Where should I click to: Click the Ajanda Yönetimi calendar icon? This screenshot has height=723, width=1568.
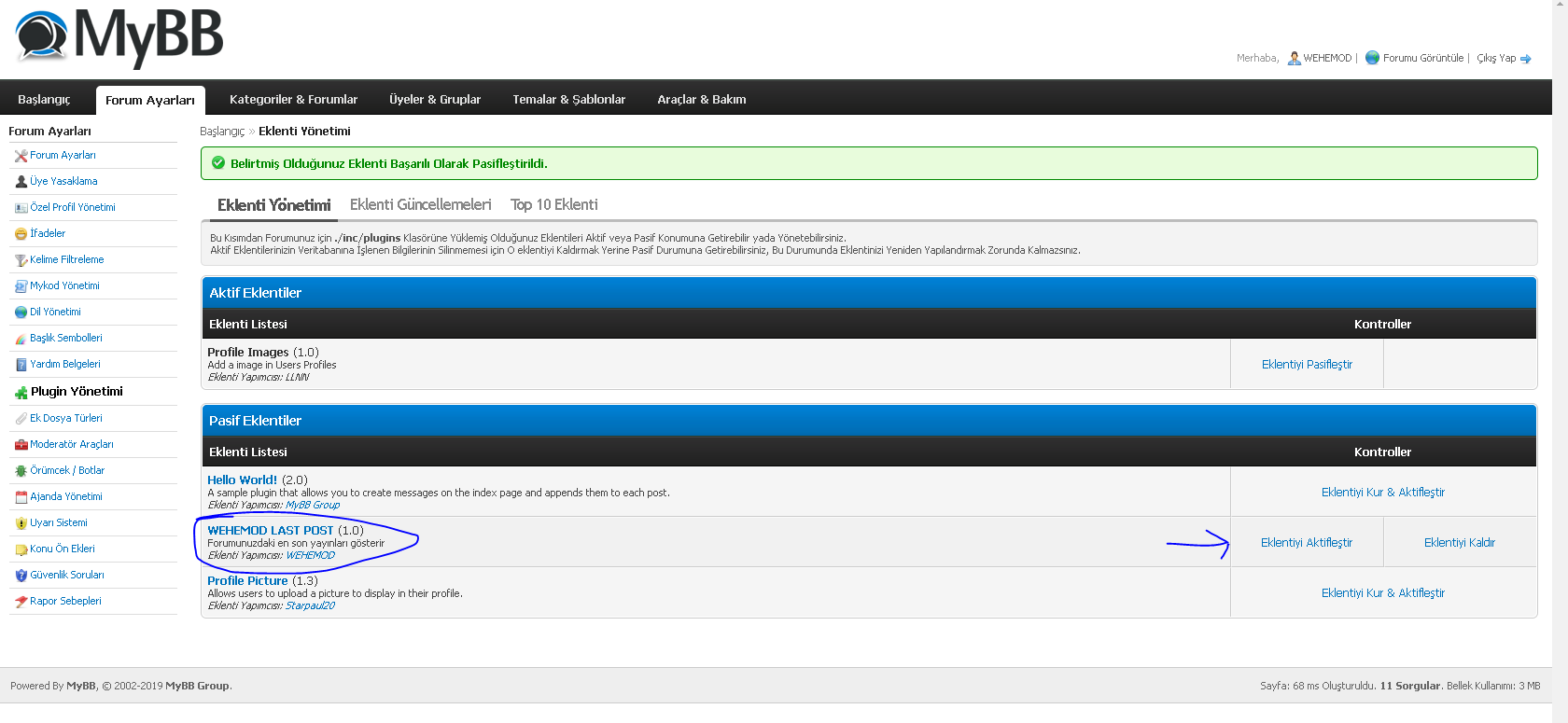click(21, 497)
